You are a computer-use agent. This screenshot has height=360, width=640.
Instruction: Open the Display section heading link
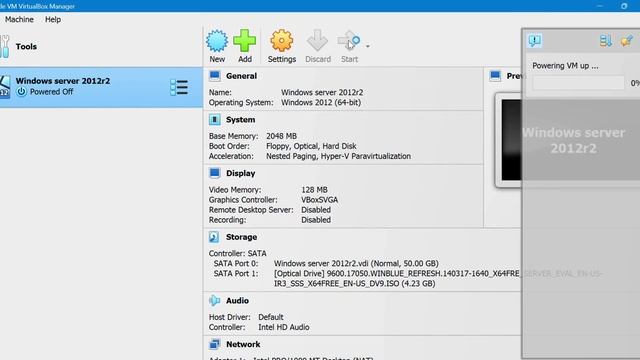click(x=240, y=173)
